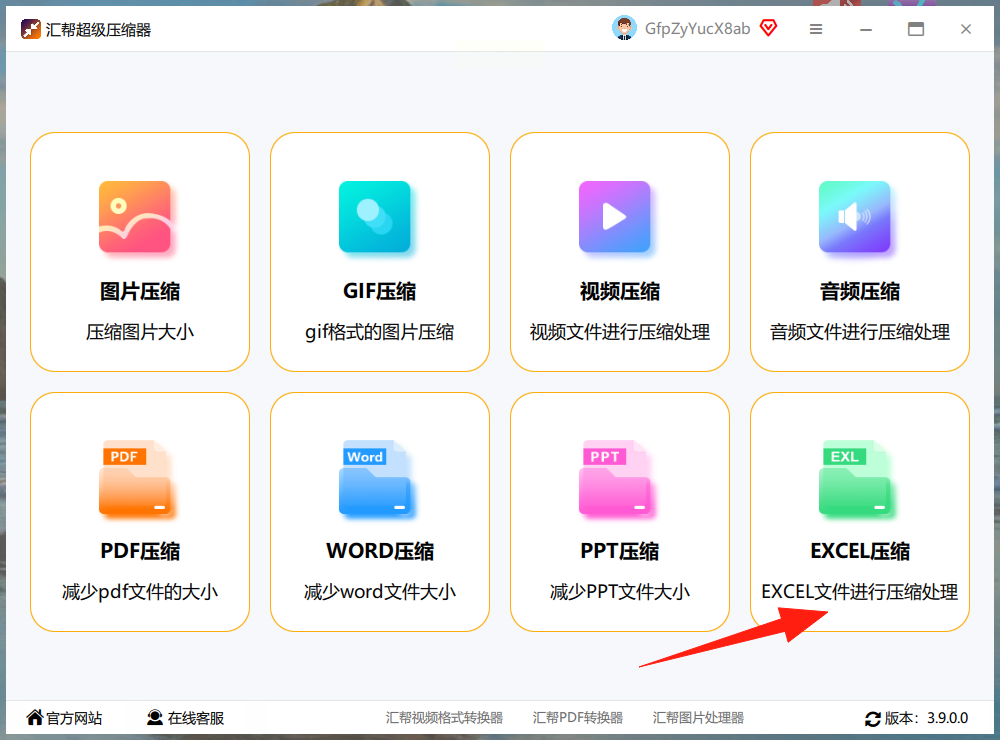Open 汇帮视频格式转换器 link
This screenshot has width=1000, height=740.
coord(444,718)
